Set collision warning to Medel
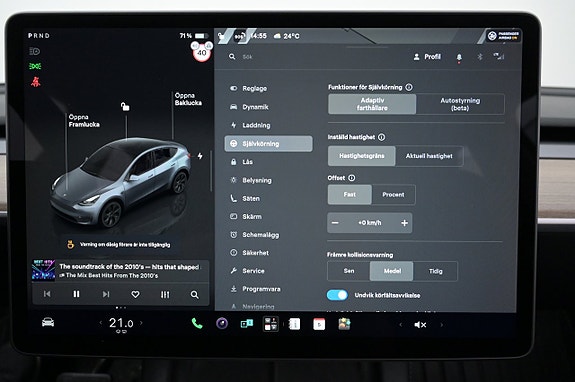This screenshot has width=575, height=382. click(x=392, y=271)
